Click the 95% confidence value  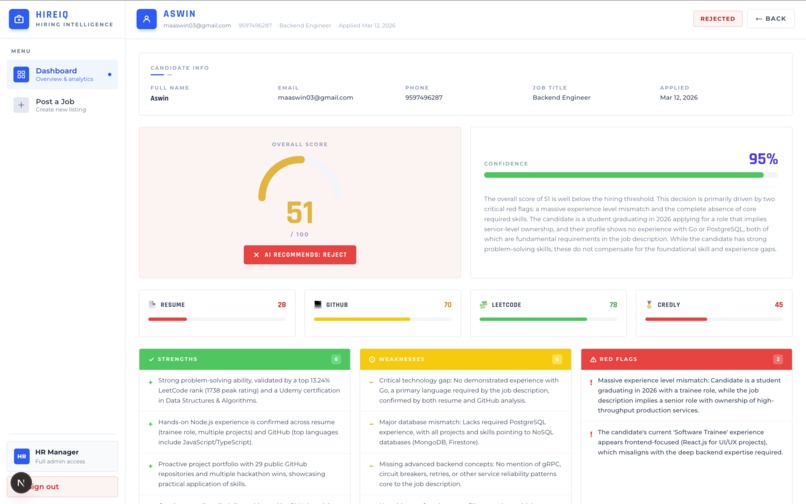(763, 159)
